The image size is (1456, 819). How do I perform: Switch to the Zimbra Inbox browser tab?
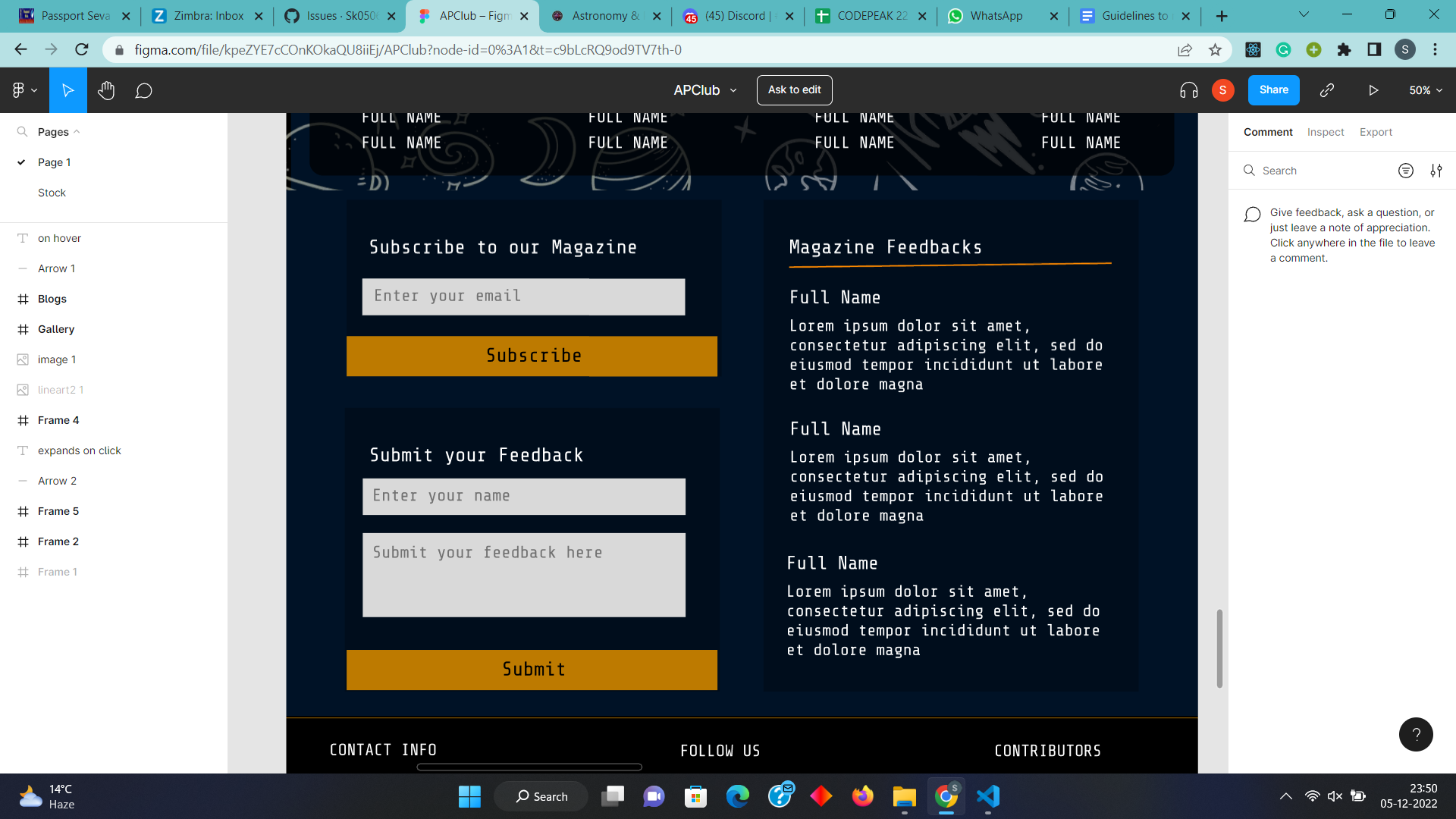coord(206,16)
